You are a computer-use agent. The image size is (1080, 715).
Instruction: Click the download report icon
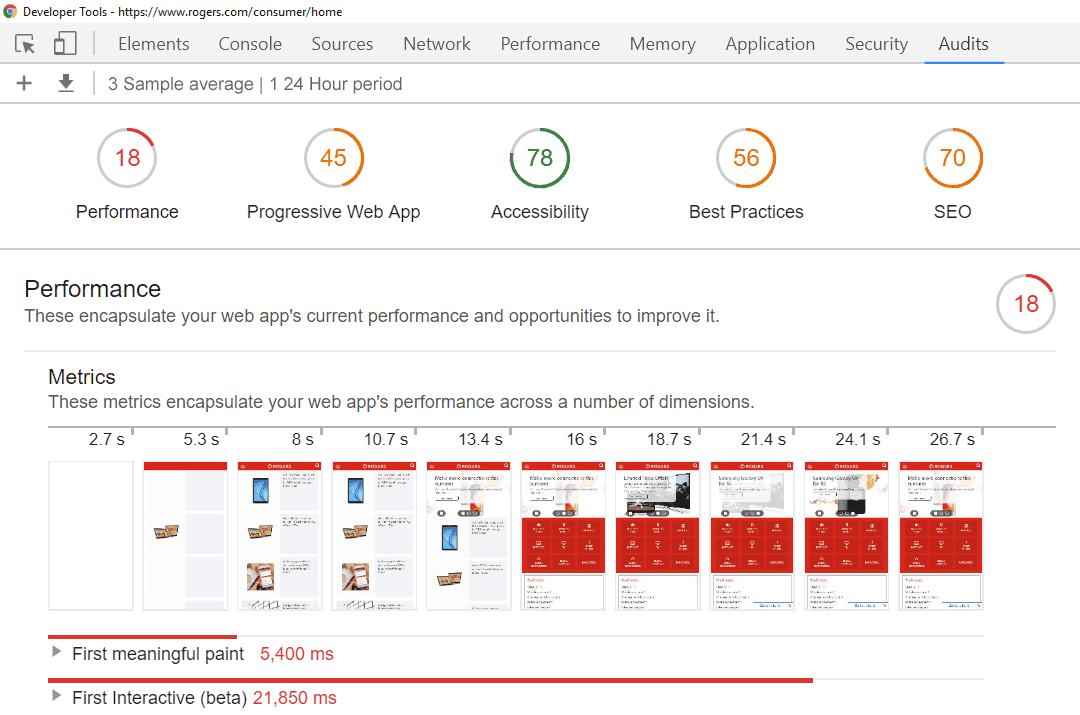click(66, 84)
